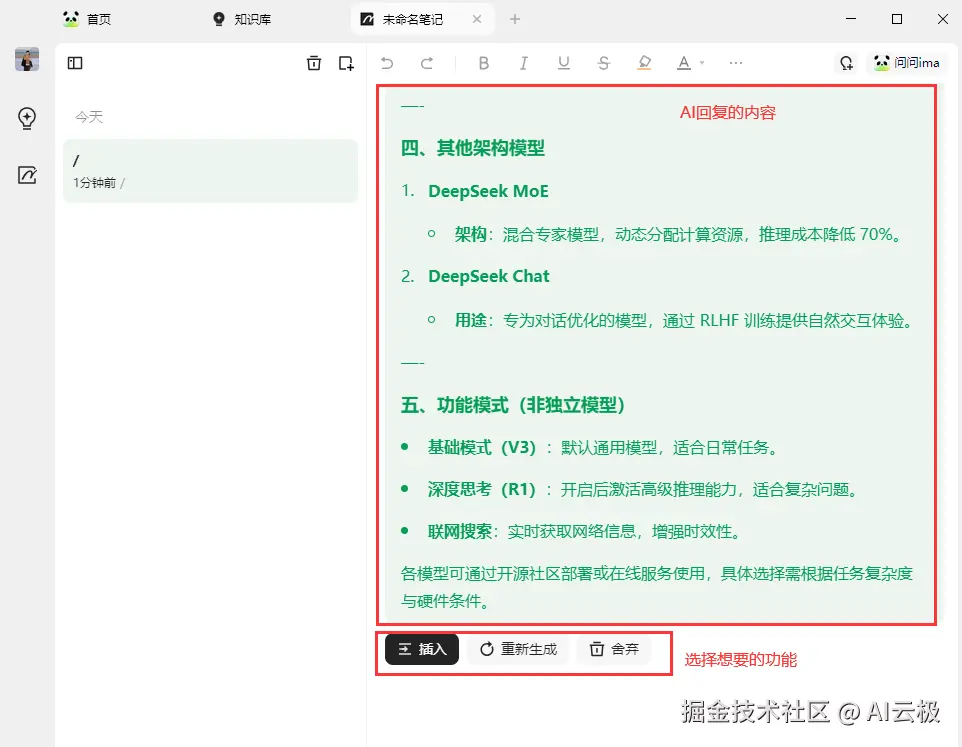This screenshot has height=747, width=962.
Task: Regenerate response with 重新生成
Action: point(518,649)
